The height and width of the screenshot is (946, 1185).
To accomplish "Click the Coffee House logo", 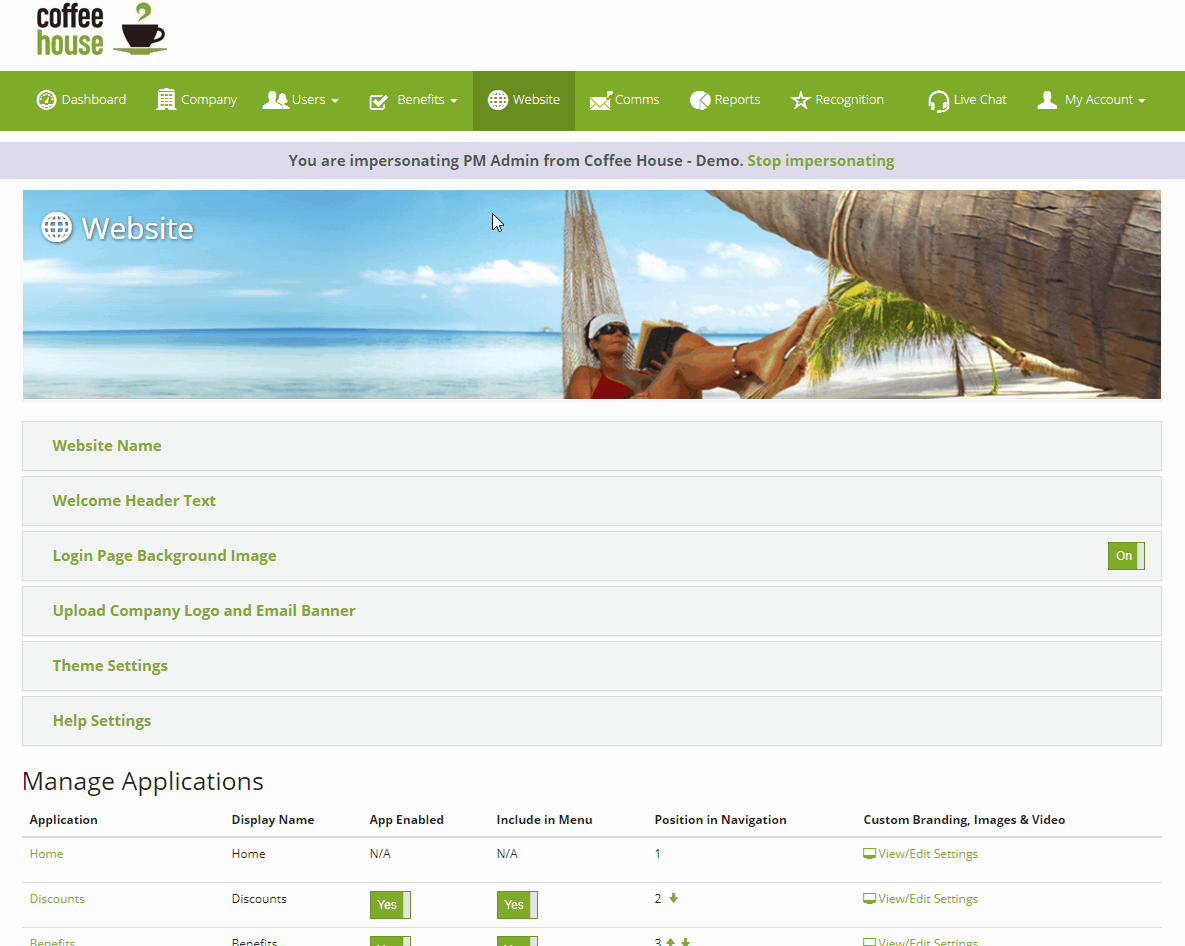I will pos(101,30).
